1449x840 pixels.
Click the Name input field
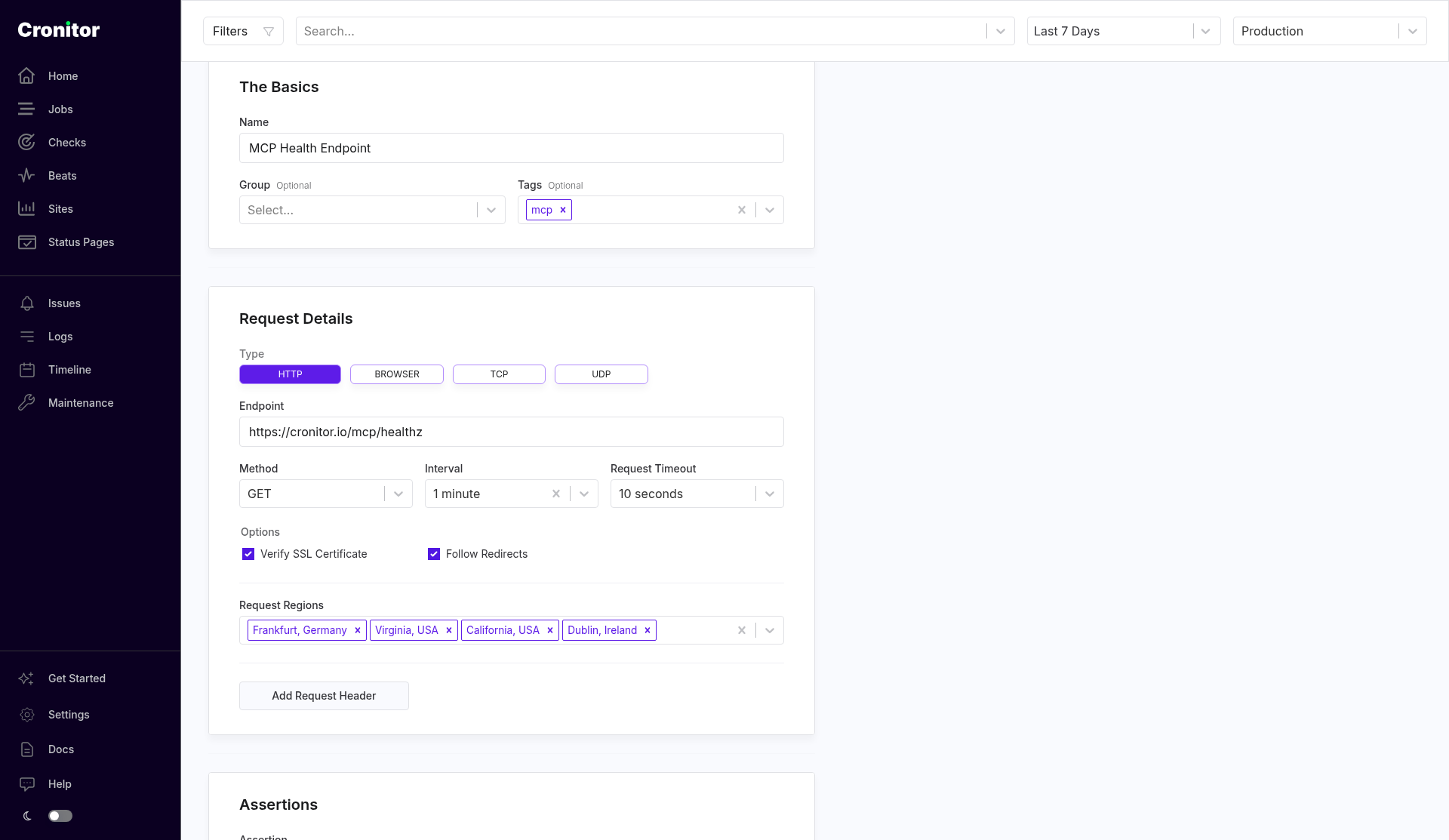(x=512, y=148)
